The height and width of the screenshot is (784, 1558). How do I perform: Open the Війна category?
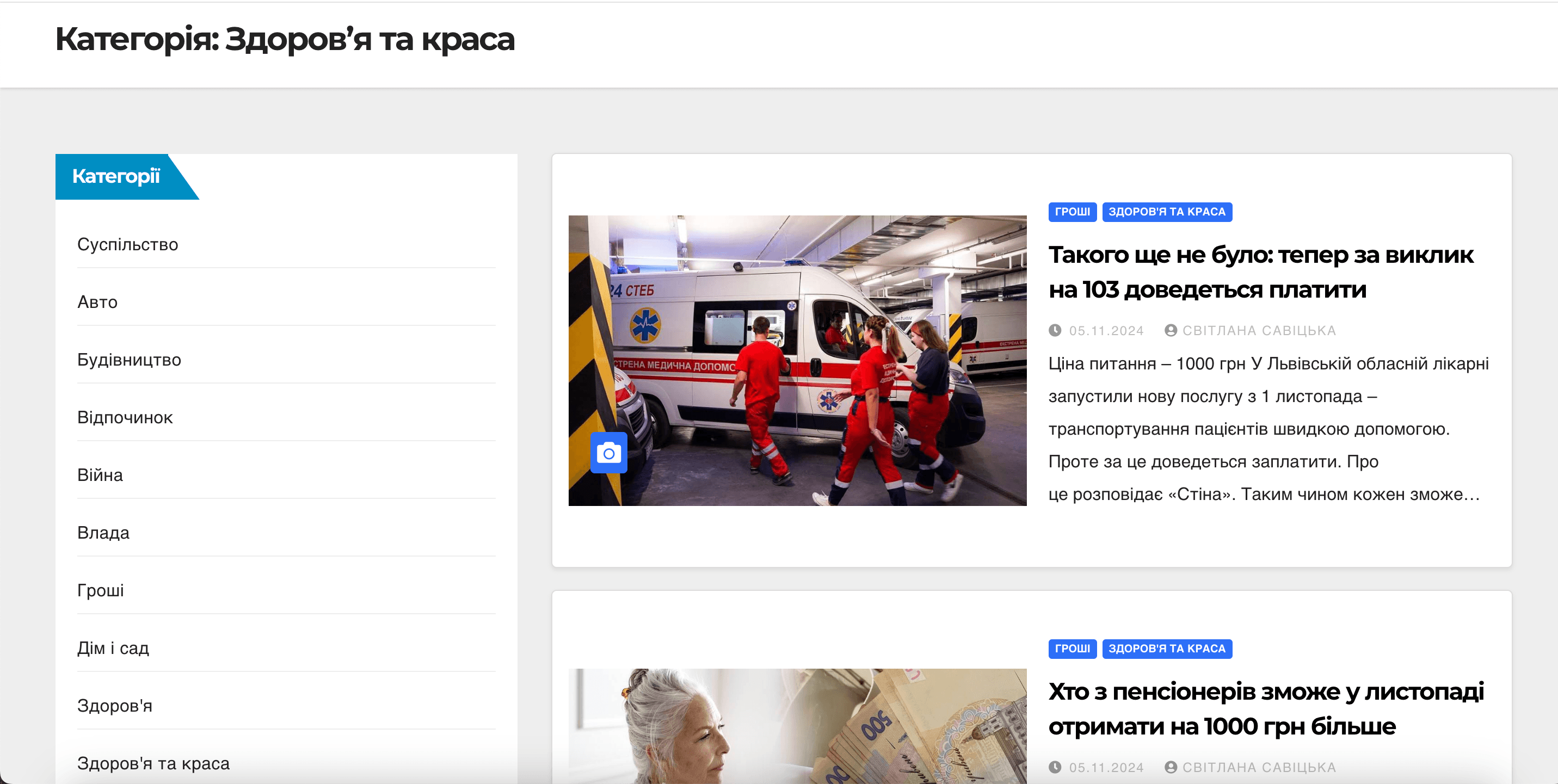tap(100, 474)
